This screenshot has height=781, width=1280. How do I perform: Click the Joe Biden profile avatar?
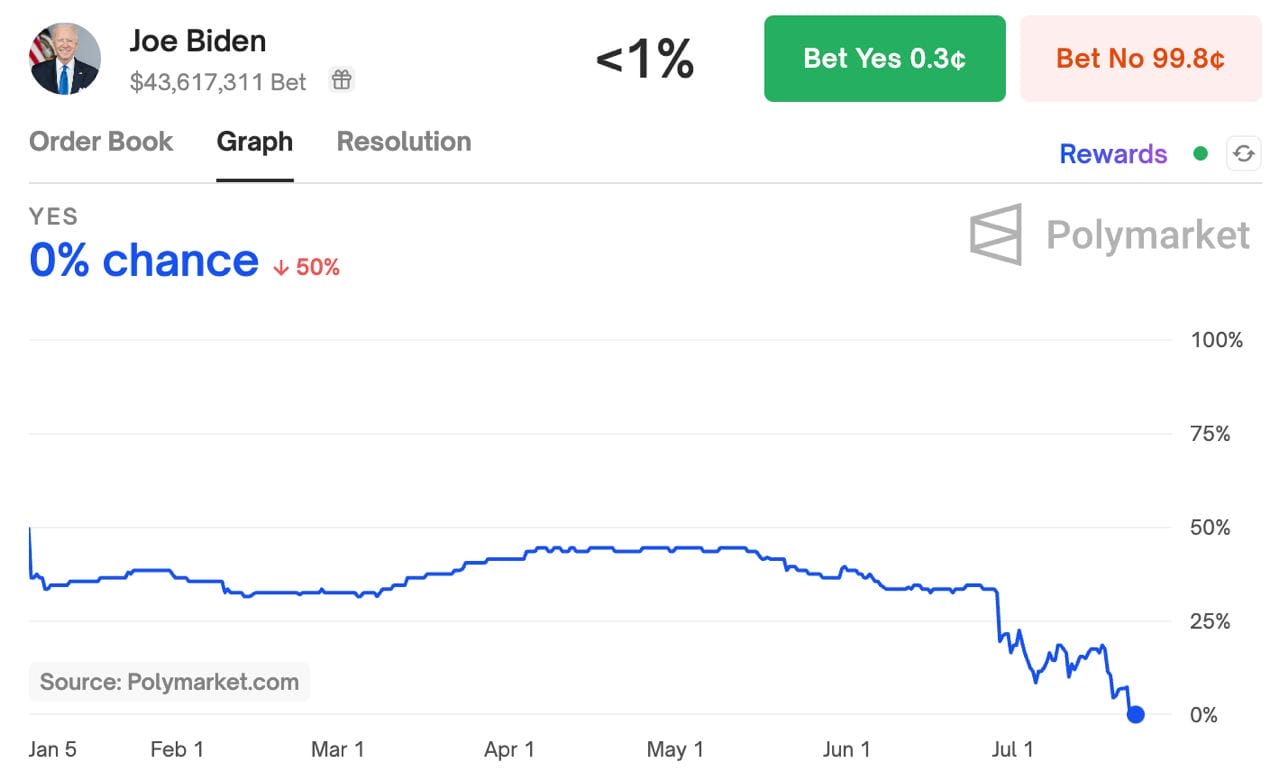[x=64, y=58]
